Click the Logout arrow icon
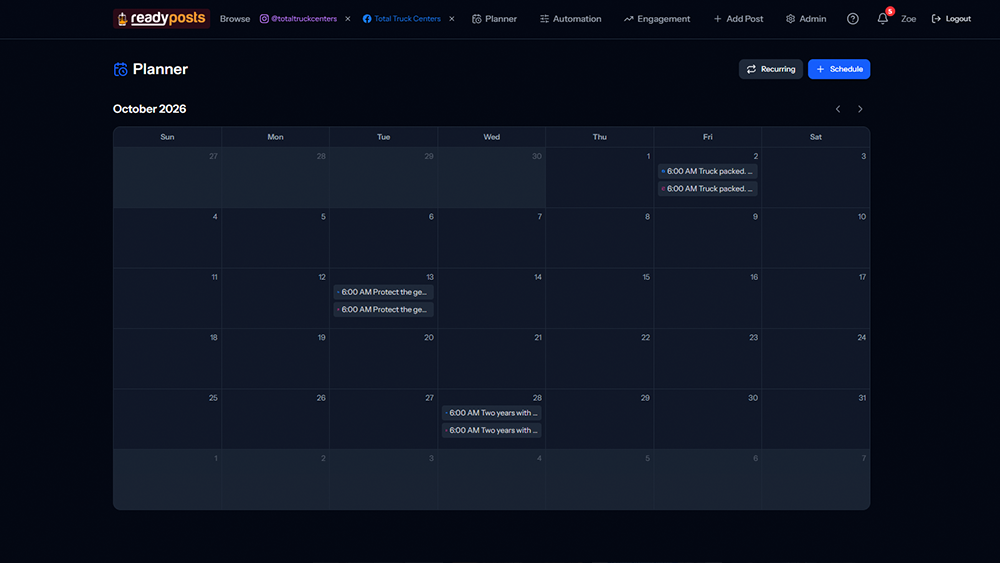This screenshot has width=1000, height=563. pyautogui.click(x=936, y=19)
